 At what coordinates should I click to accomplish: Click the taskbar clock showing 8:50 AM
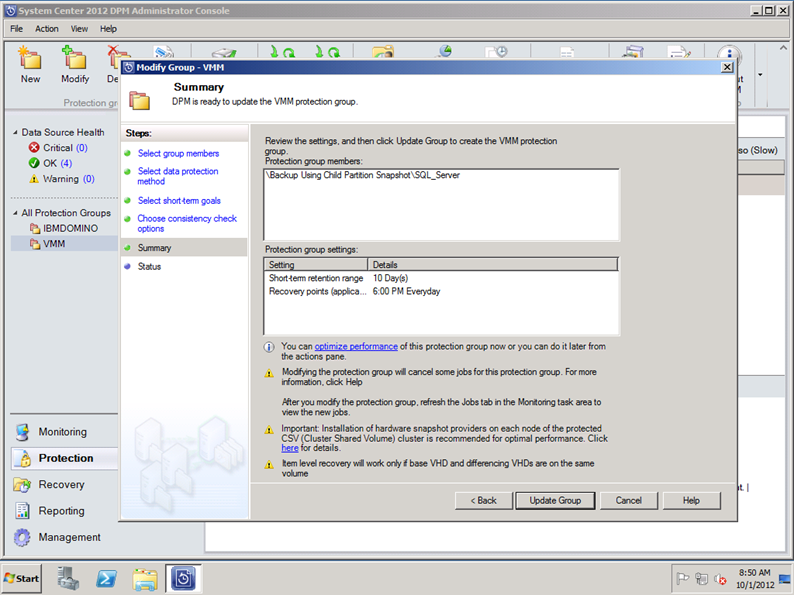[755, 578]
